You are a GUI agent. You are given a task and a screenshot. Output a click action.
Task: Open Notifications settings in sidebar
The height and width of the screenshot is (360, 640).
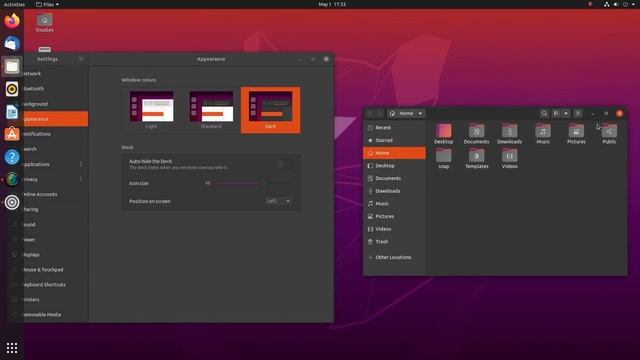click(56, 134)
